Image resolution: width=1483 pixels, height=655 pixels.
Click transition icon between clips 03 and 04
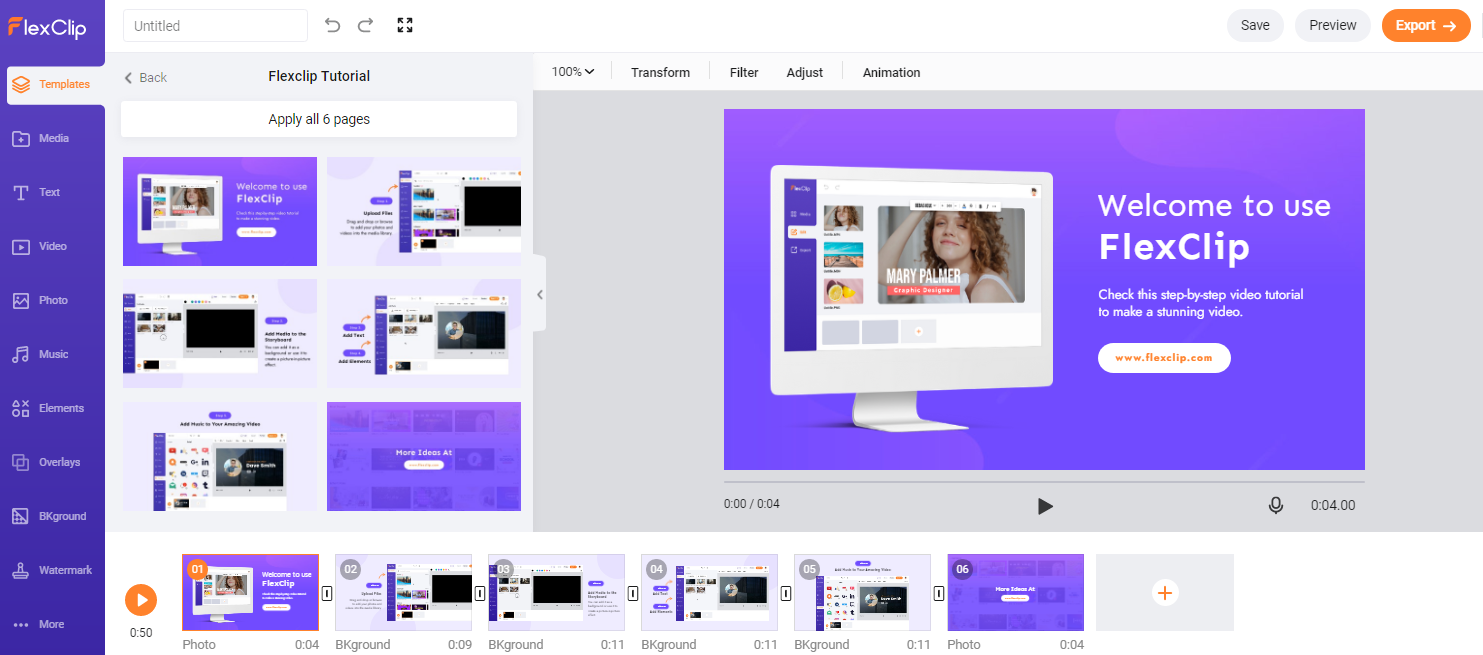click(x=633, y=593)
